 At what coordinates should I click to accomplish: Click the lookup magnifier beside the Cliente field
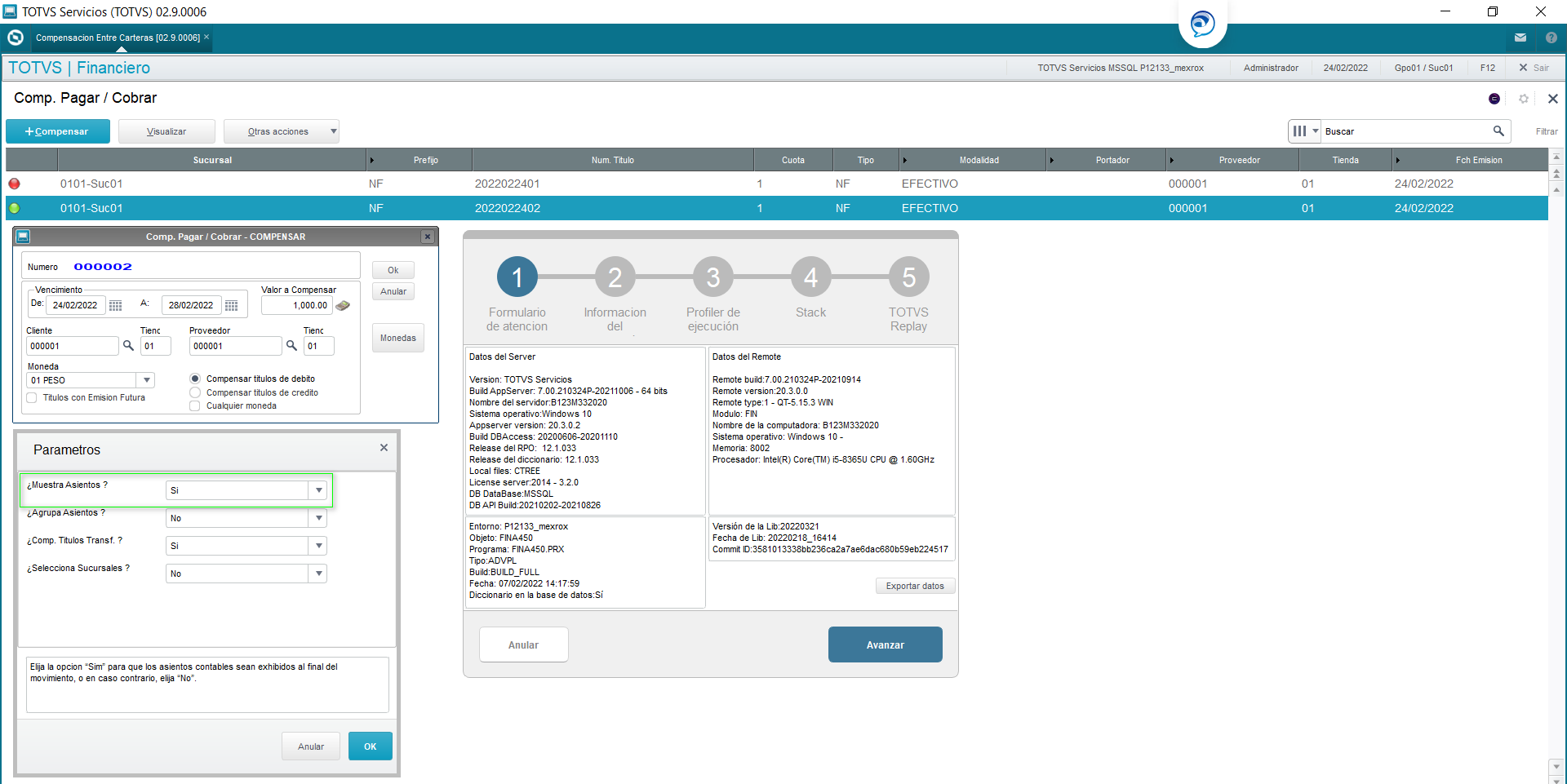(x=128, y=346)
